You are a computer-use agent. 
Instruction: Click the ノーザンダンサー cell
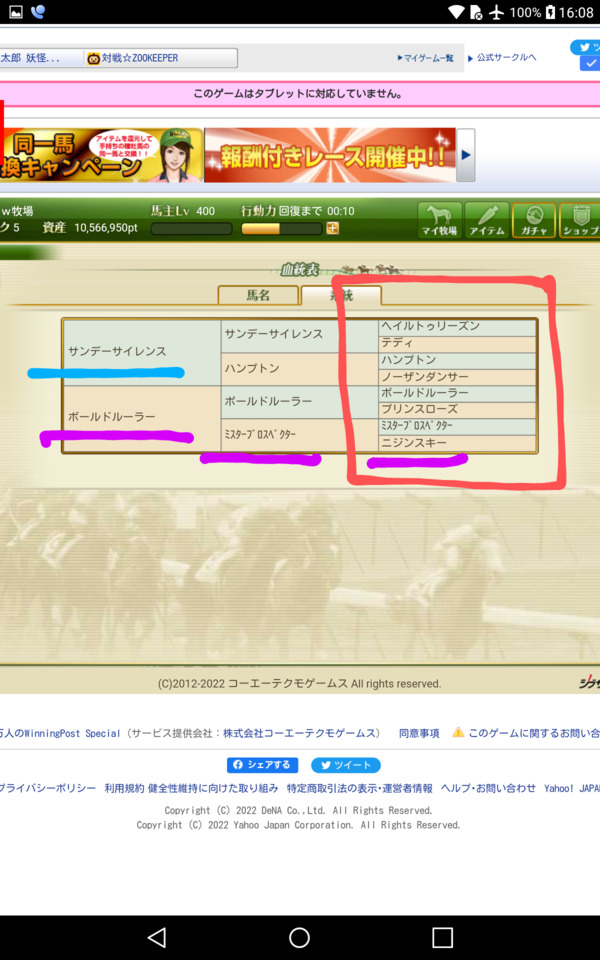457,377
